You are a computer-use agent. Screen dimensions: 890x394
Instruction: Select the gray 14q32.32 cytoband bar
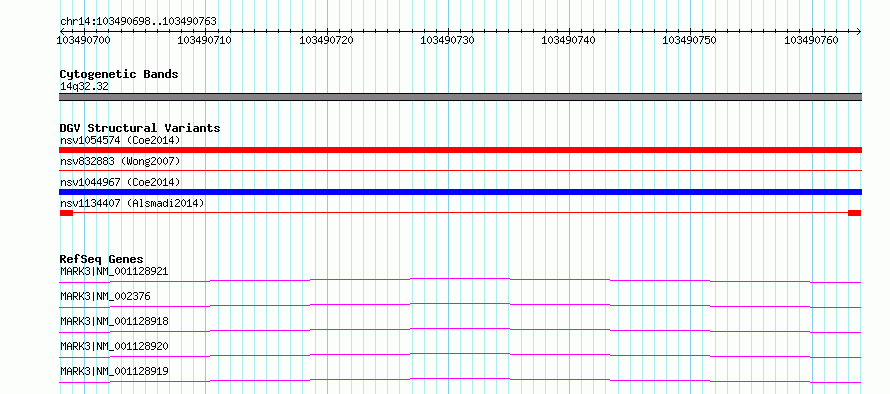[x=460, y=97]
